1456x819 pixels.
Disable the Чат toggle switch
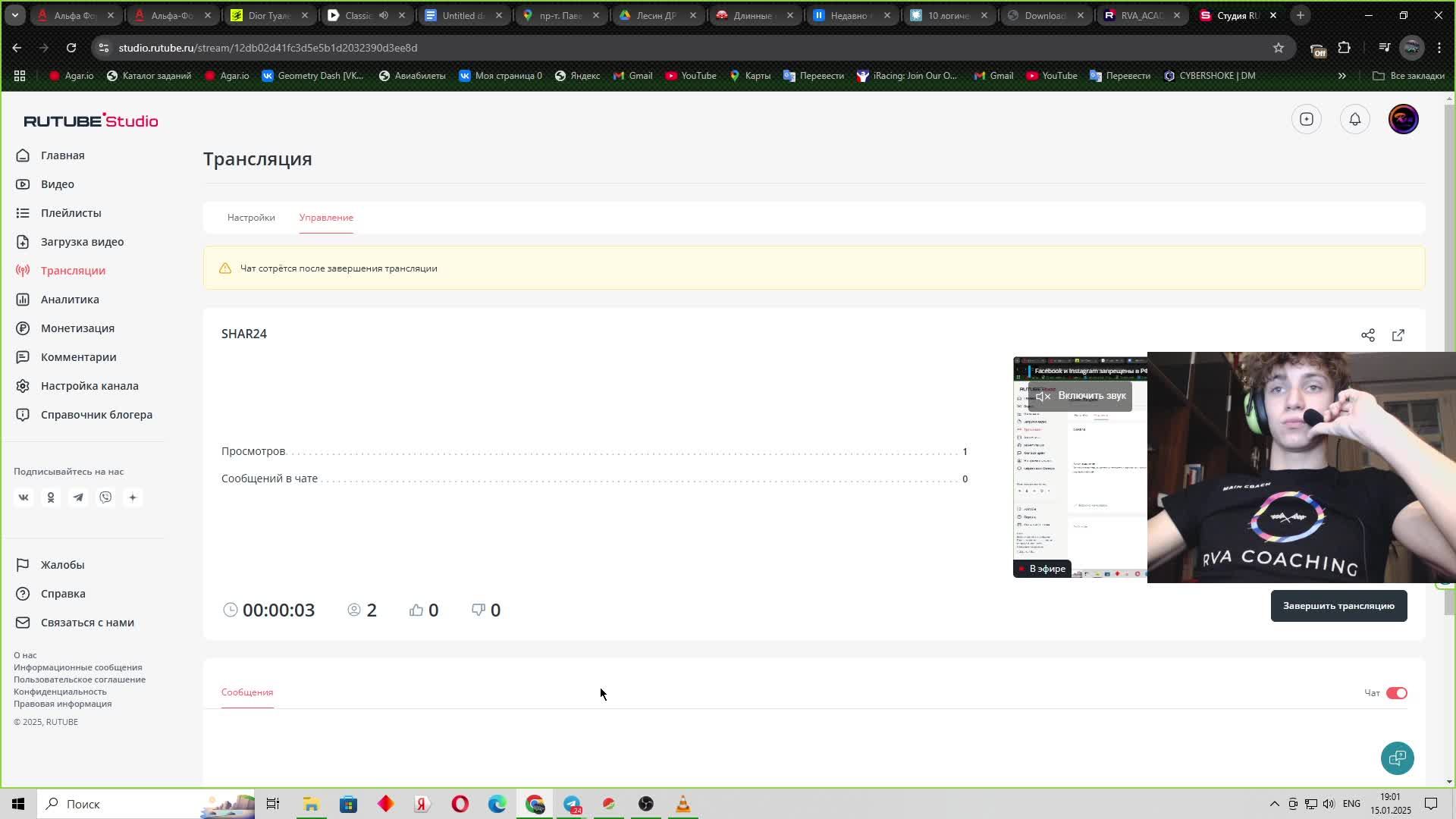tap(1396, 693)
